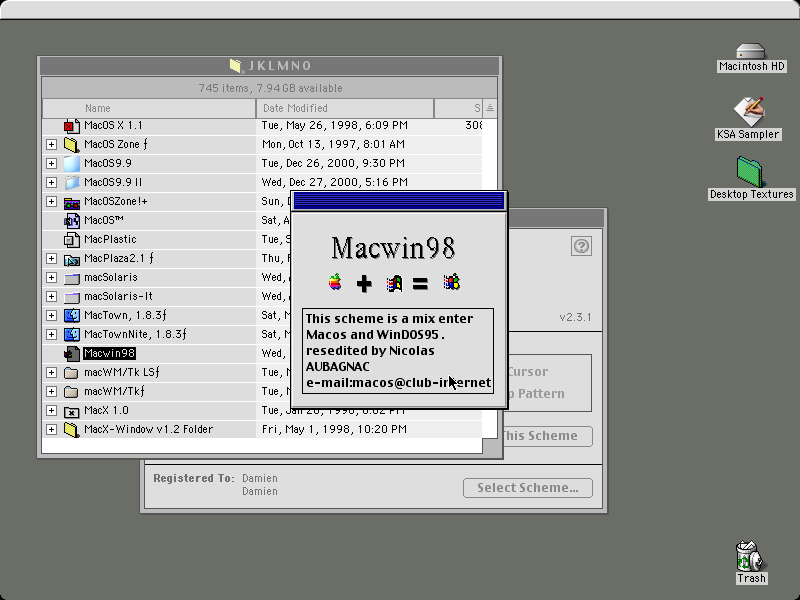Click the macWM/Tkƒ folder icon
Viewport: 800px width, 600px height.
(71, 391)
